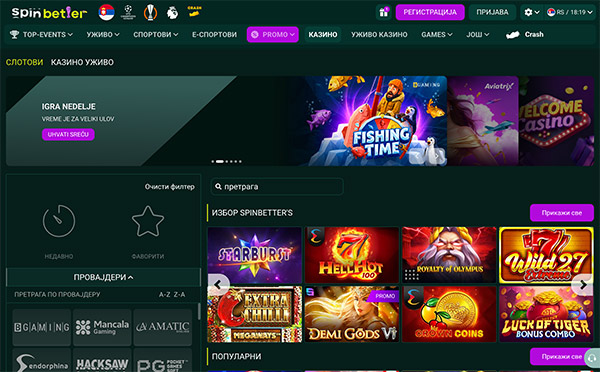Open the Luck of Tiger Bonus Combo game
600x372 pixels.
click(546, 314)
